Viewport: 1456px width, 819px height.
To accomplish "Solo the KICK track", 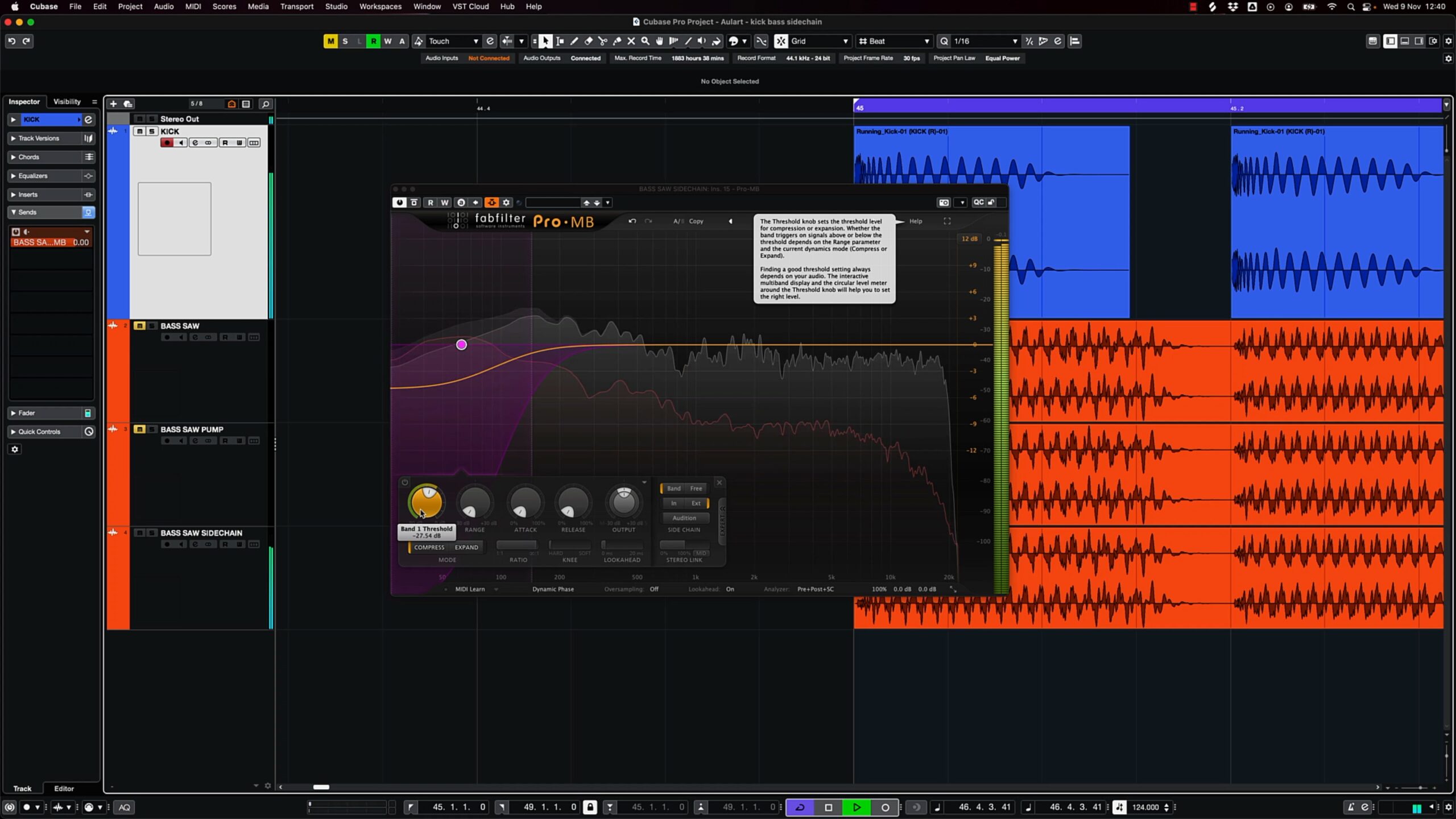I will (151, 131).
